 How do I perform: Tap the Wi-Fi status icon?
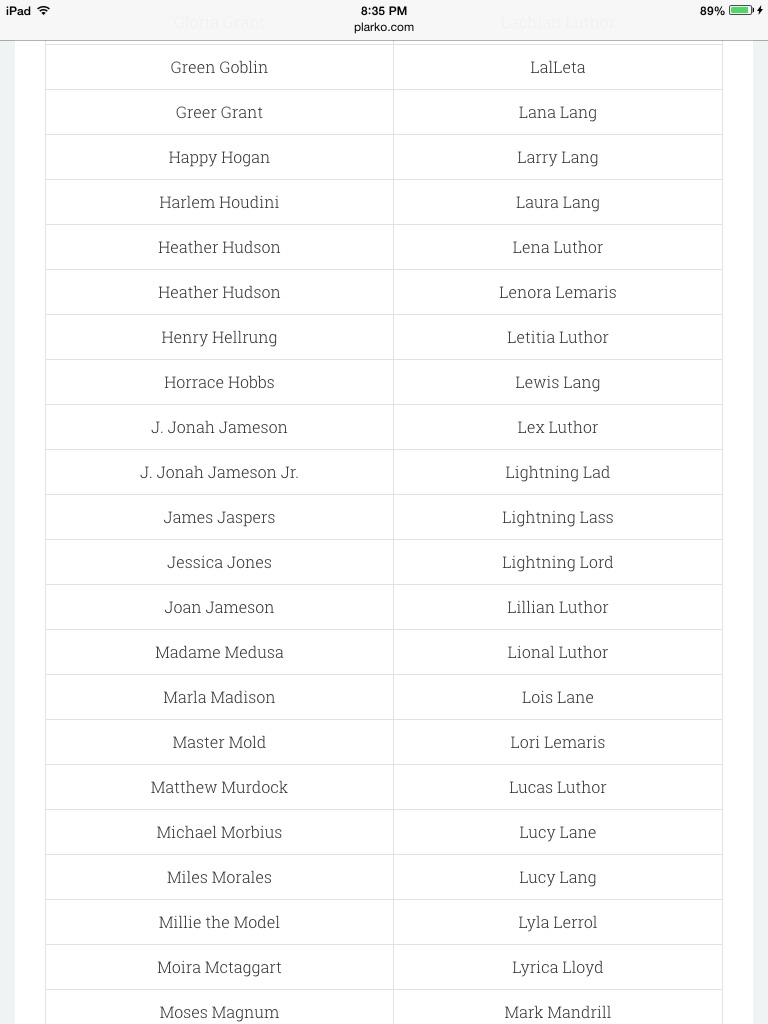[x=44, y=10]
